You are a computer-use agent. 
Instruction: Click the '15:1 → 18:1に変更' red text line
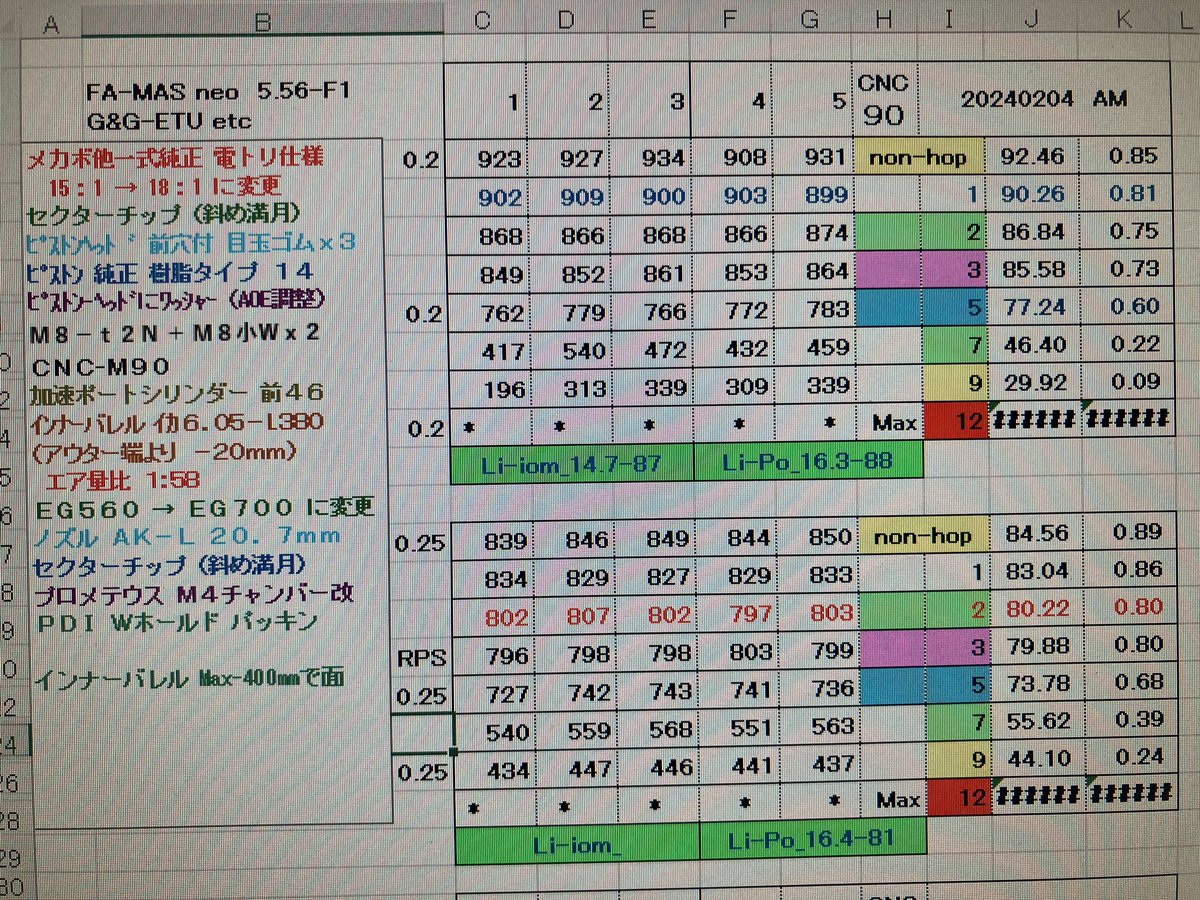point(167,186)
